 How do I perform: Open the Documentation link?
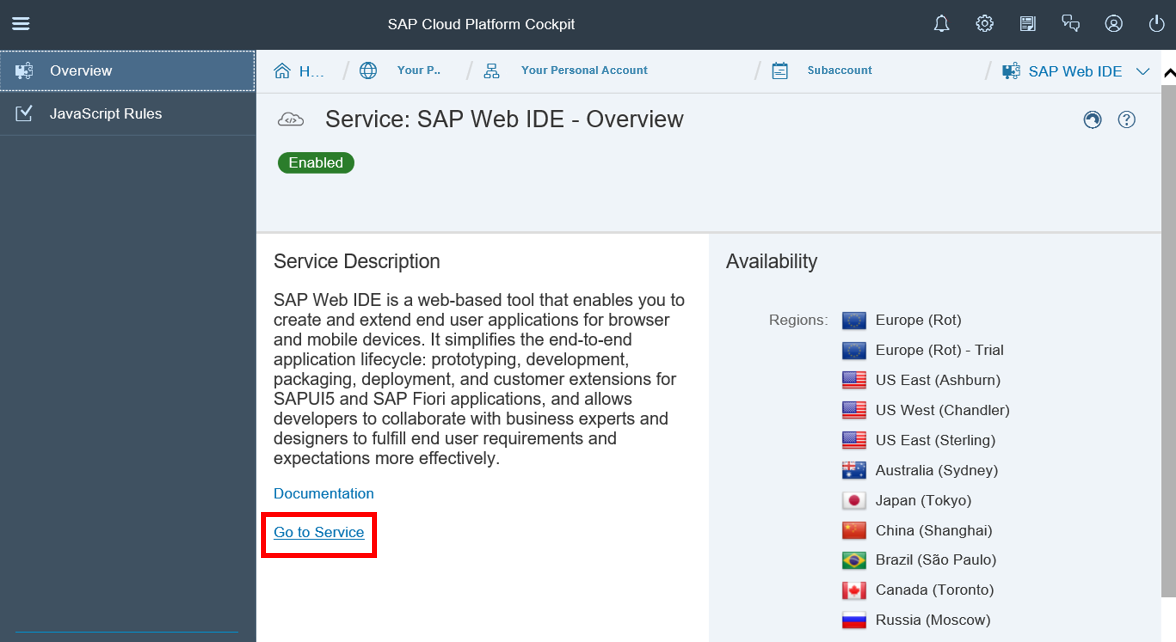[x=323, y=494]
